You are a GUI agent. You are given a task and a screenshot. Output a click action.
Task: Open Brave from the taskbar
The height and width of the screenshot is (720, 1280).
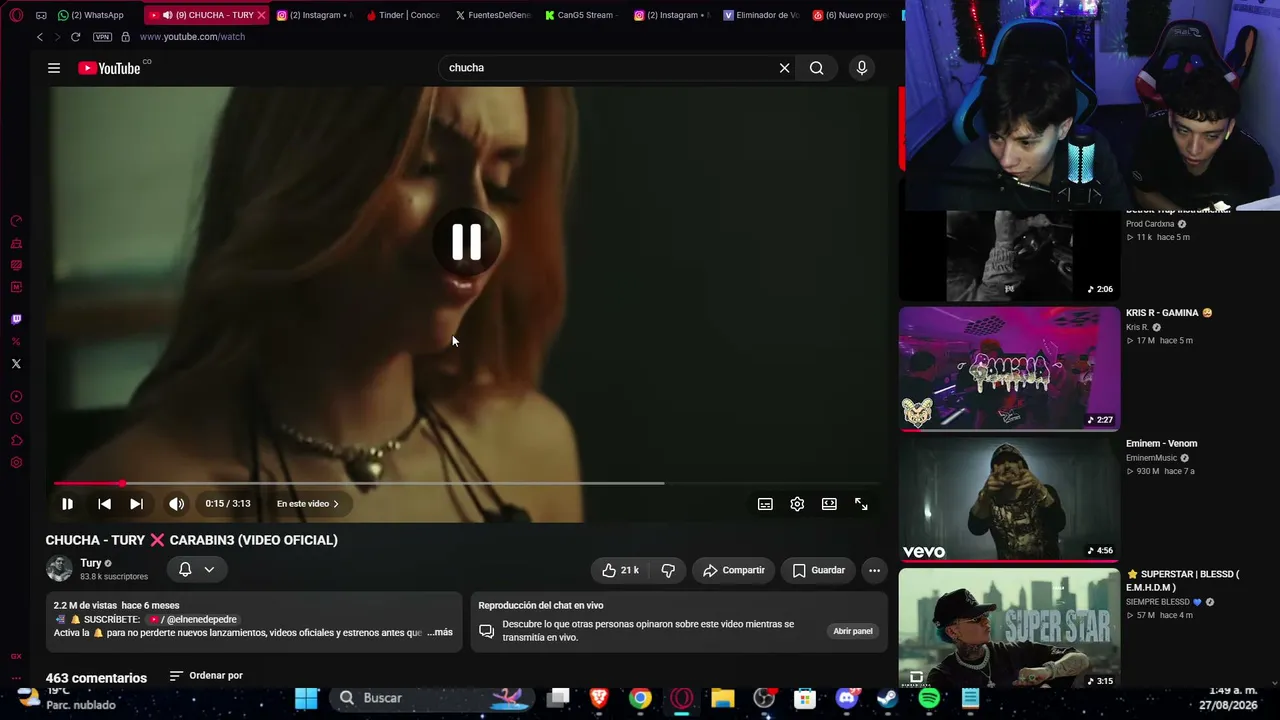599,698
